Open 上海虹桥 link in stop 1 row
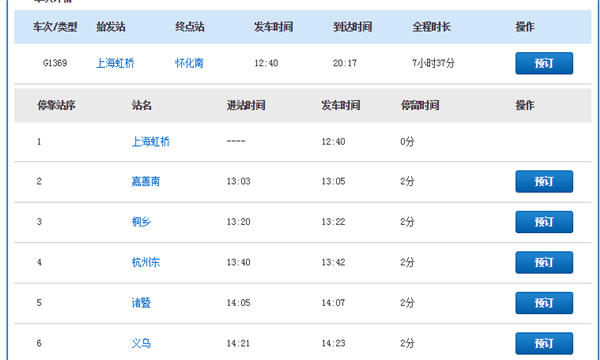 point(151,142)
